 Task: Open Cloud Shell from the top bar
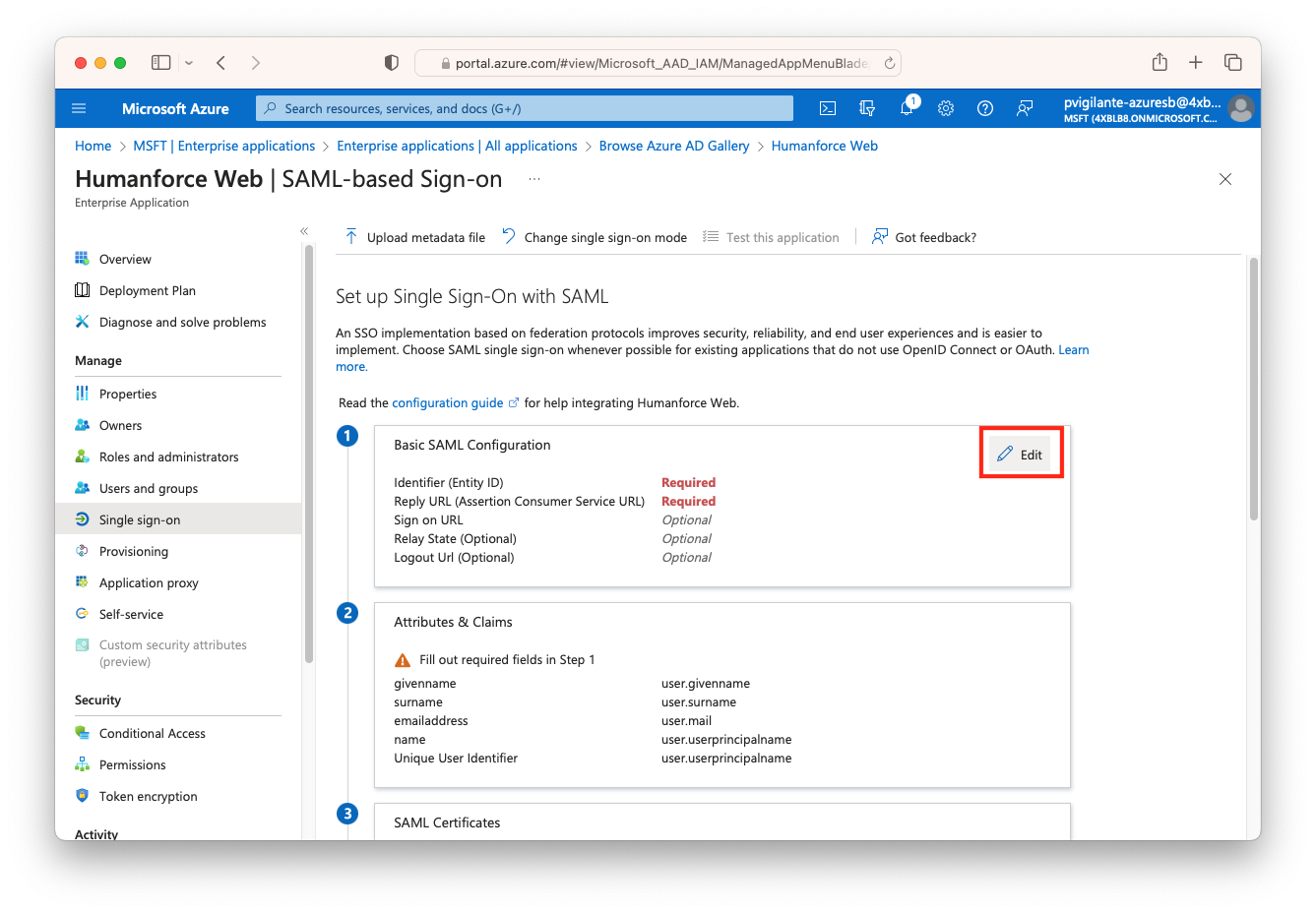coord(828,108)
